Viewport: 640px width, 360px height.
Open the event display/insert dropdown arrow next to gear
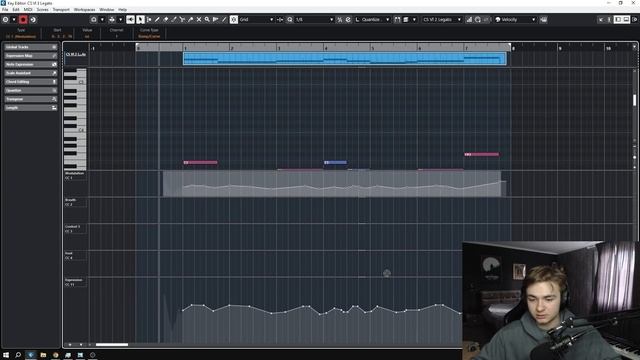[x=14, y=20]
